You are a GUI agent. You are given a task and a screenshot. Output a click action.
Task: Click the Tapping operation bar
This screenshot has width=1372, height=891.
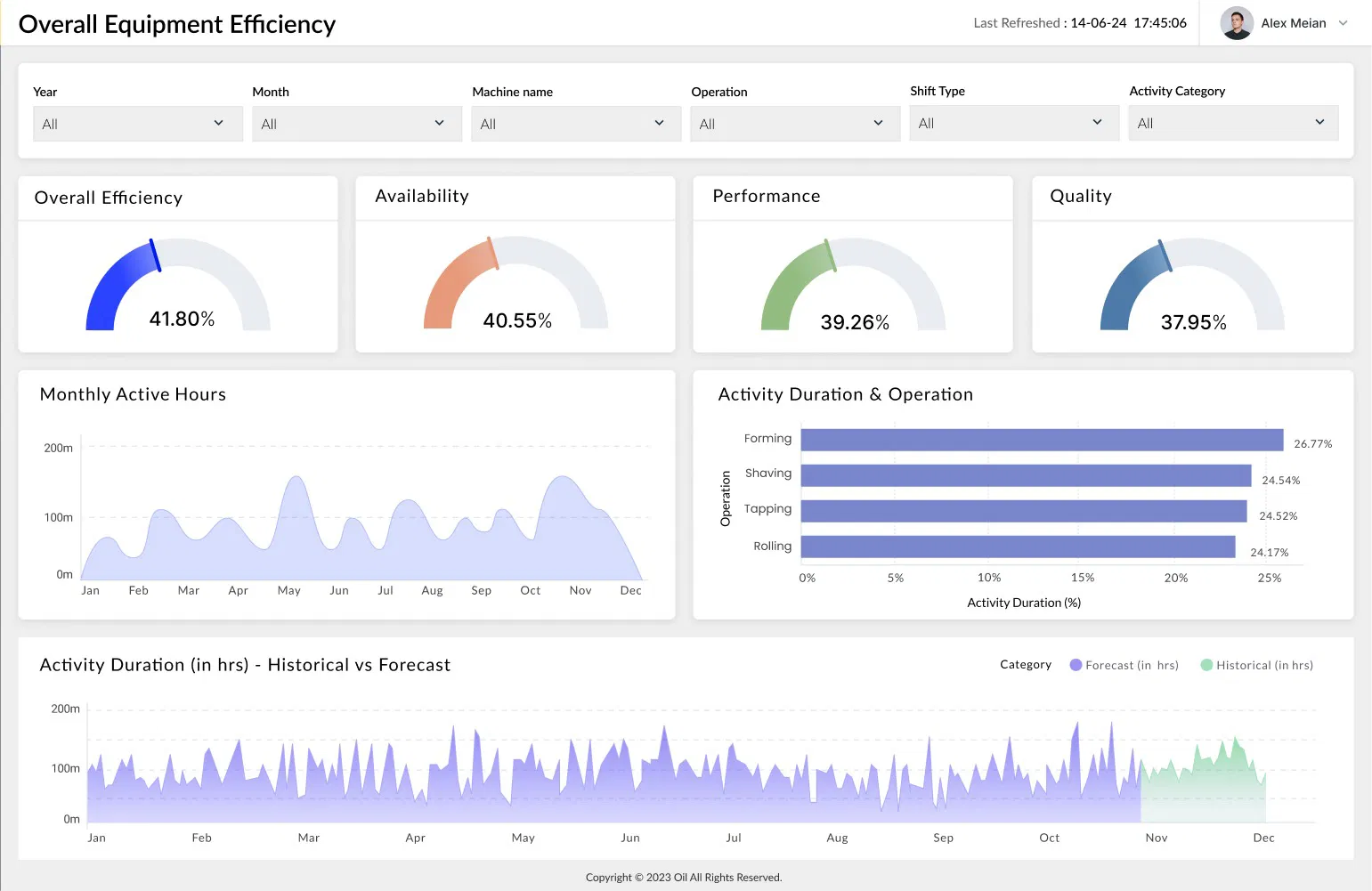point(1023,511)
